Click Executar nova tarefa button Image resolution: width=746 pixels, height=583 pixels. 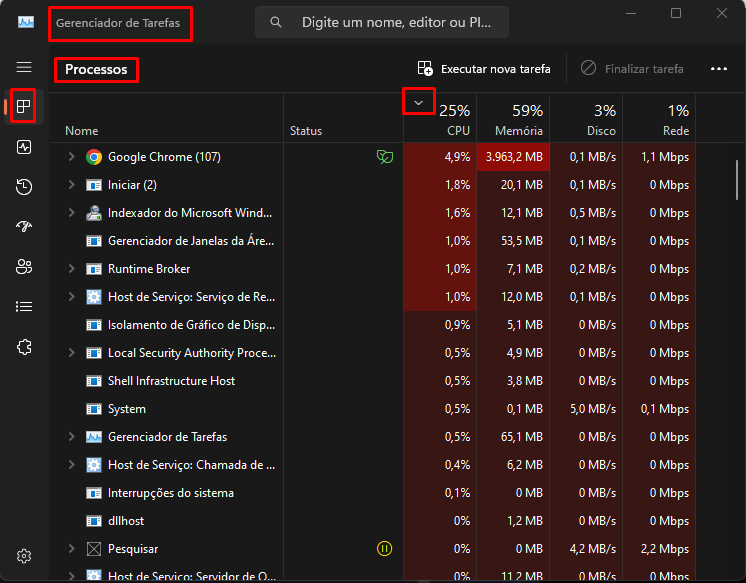coord(484,69)
